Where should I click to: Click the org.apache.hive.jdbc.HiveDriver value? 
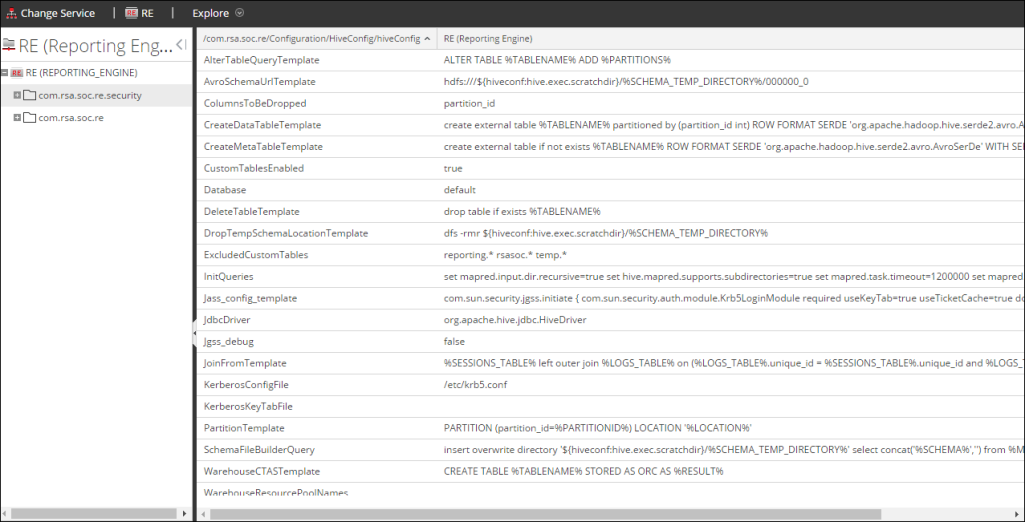pos(515,319)
